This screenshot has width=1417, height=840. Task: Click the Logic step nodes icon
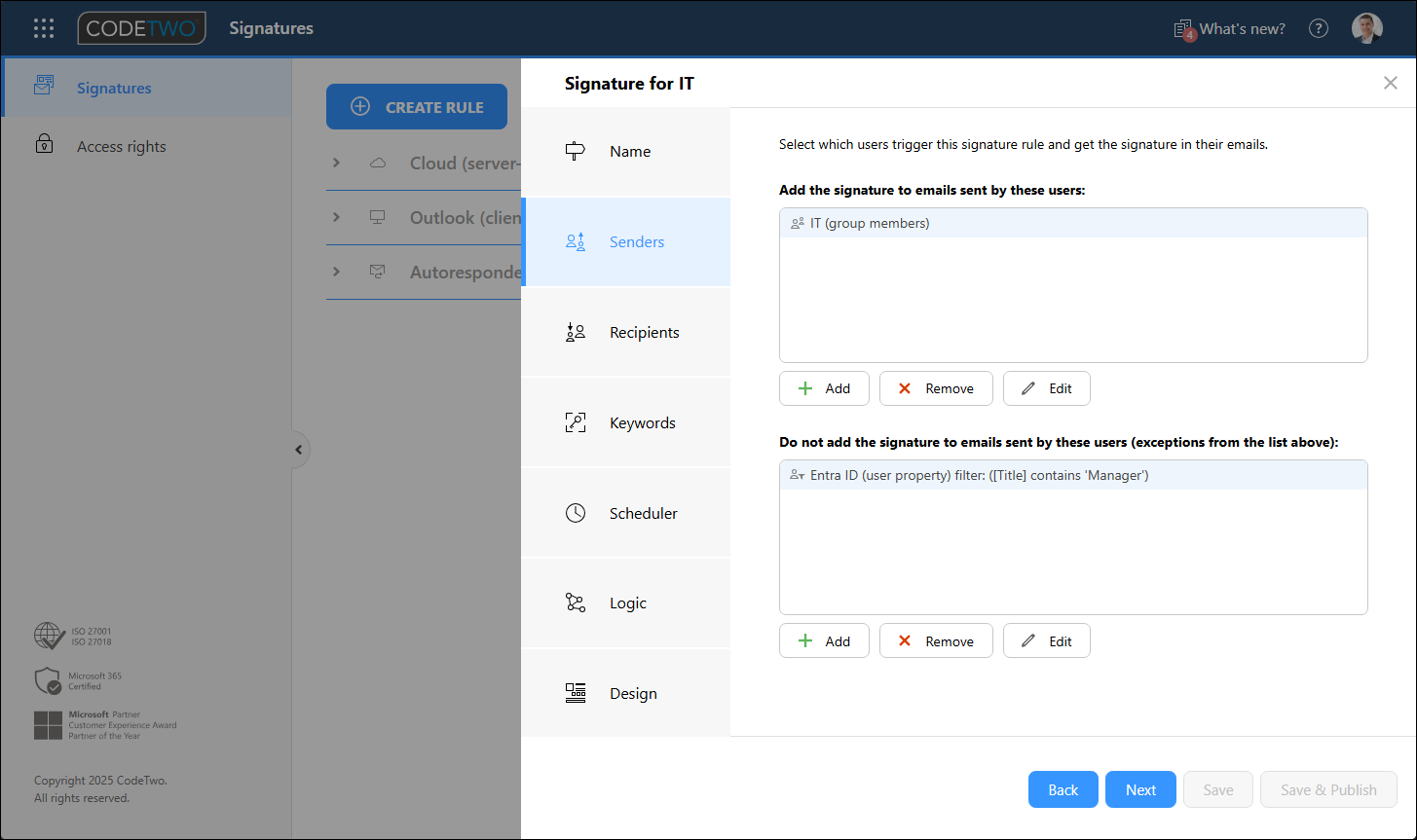click(x=576, y=603)
